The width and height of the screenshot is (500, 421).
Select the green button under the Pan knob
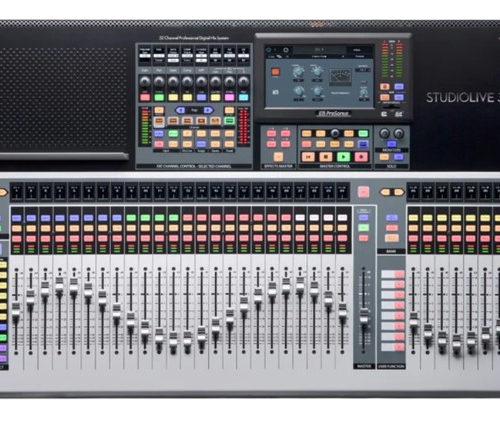click(159, 97)
